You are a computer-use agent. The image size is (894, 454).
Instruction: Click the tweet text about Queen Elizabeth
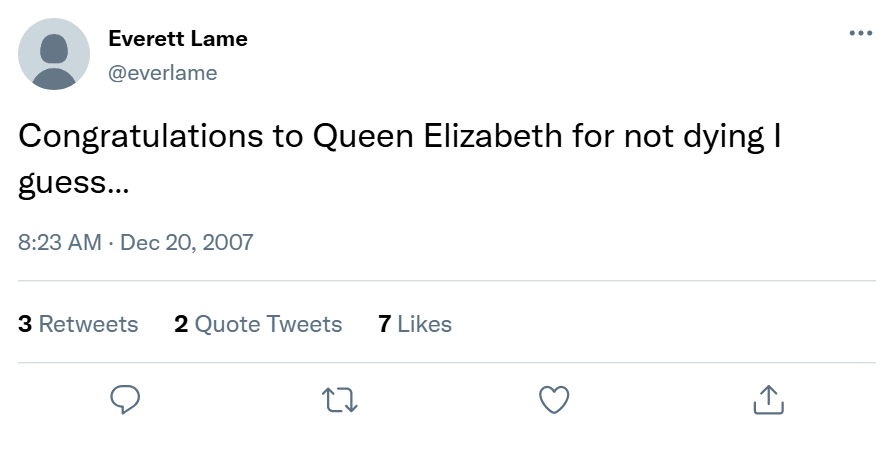pos(400,136)
